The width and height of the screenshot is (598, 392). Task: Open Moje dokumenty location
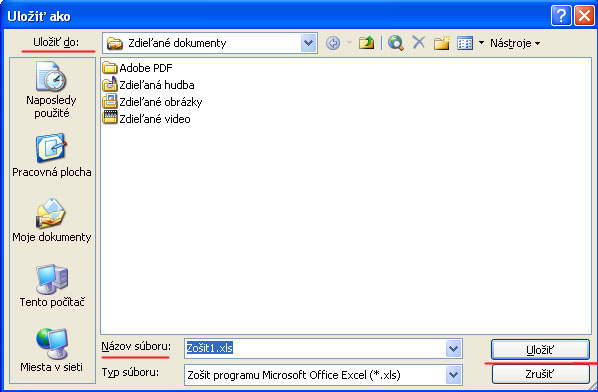click(x=51, y=220)
